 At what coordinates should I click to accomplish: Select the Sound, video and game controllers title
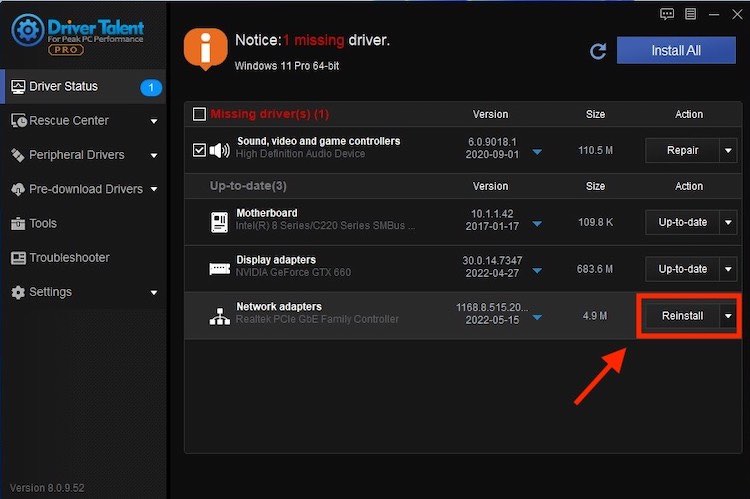[x=319, y=141]
